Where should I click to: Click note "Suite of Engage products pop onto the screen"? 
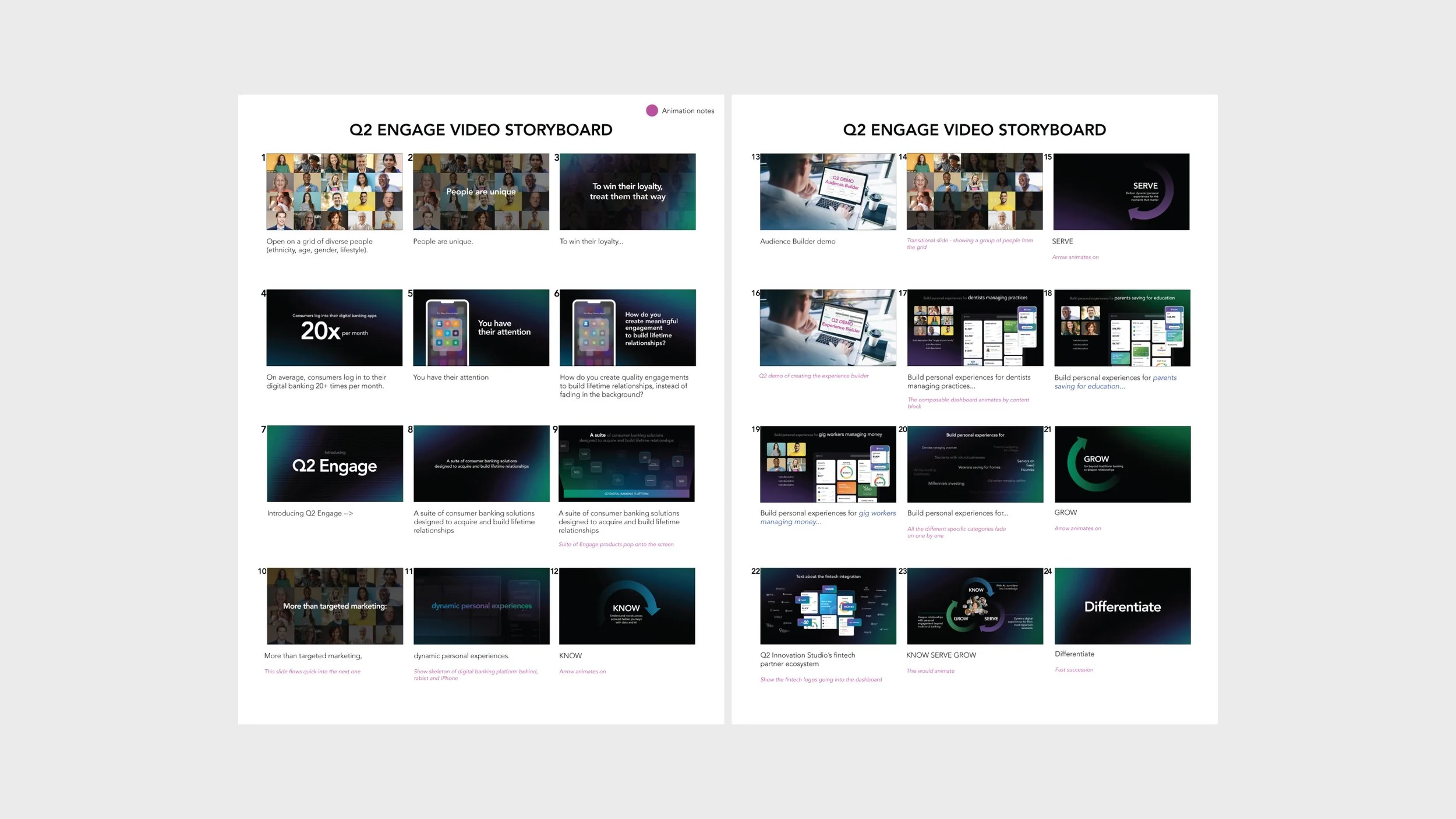(x=616, y=545)
